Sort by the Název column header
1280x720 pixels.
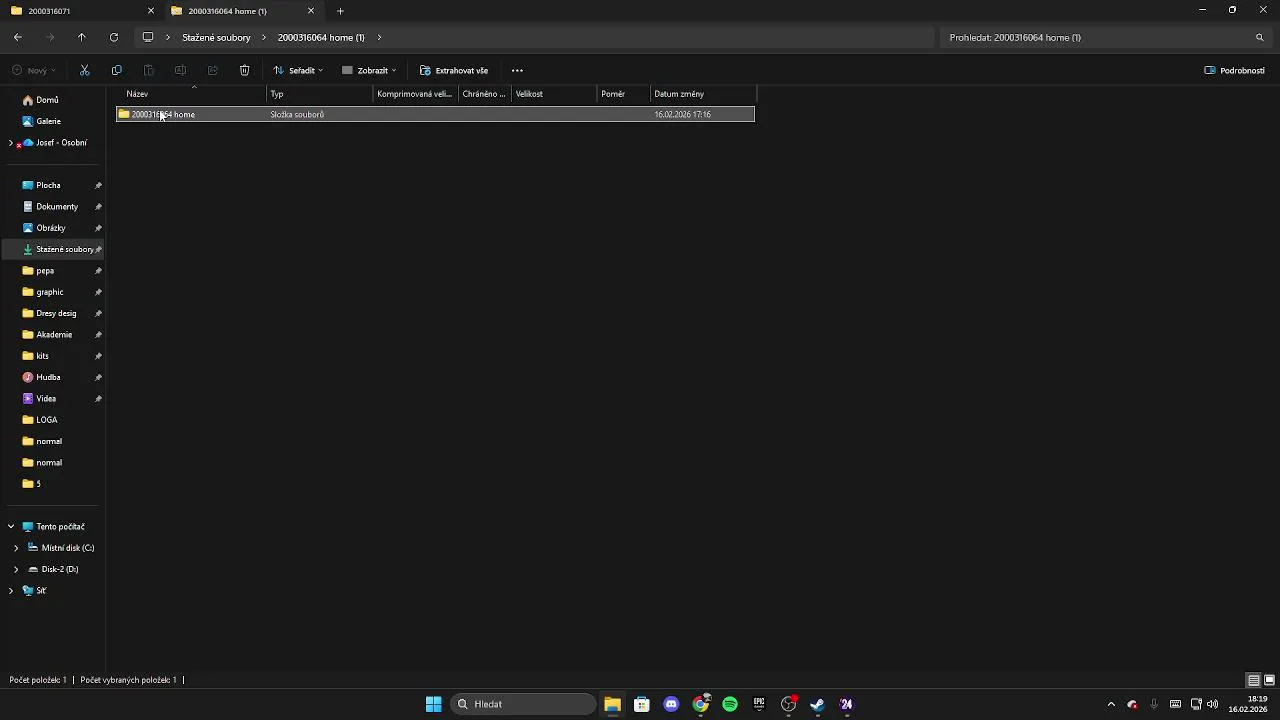tap(190, 94)
